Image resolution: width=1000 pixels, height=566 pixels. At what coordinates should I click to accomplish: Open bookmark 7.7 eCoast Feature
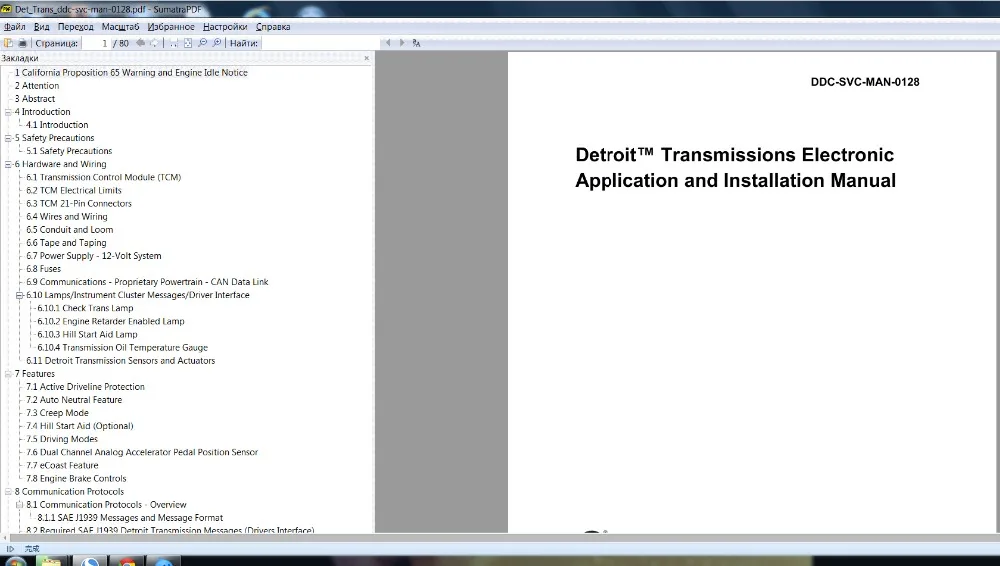point(62,465)
